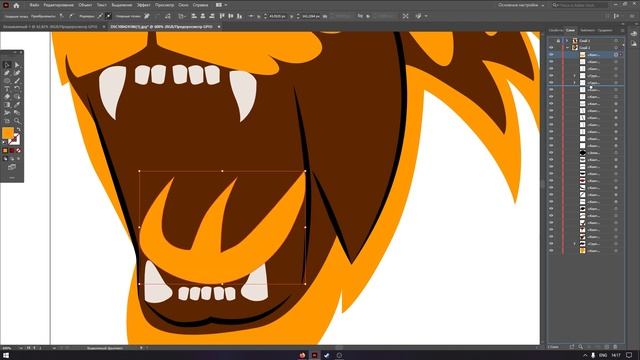The height and width of the screenshot is (360, 640).
Task: Open the notification center icon
Action: tap(630, 356)
